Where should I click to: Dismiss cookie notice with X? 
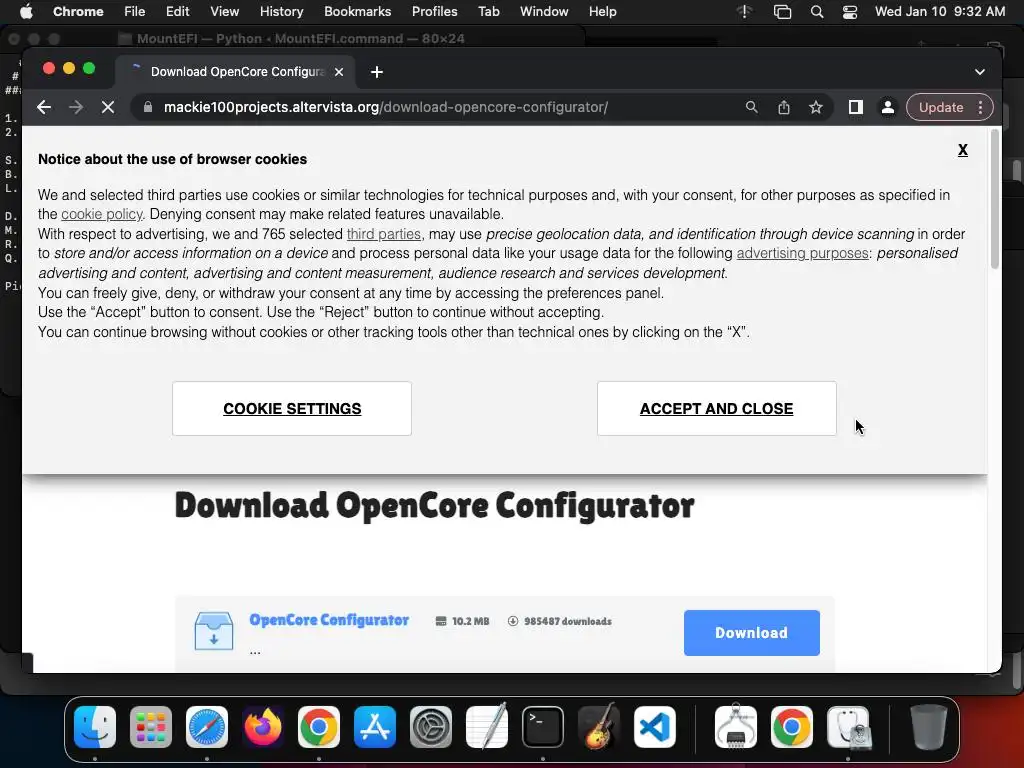click(963, 150)
